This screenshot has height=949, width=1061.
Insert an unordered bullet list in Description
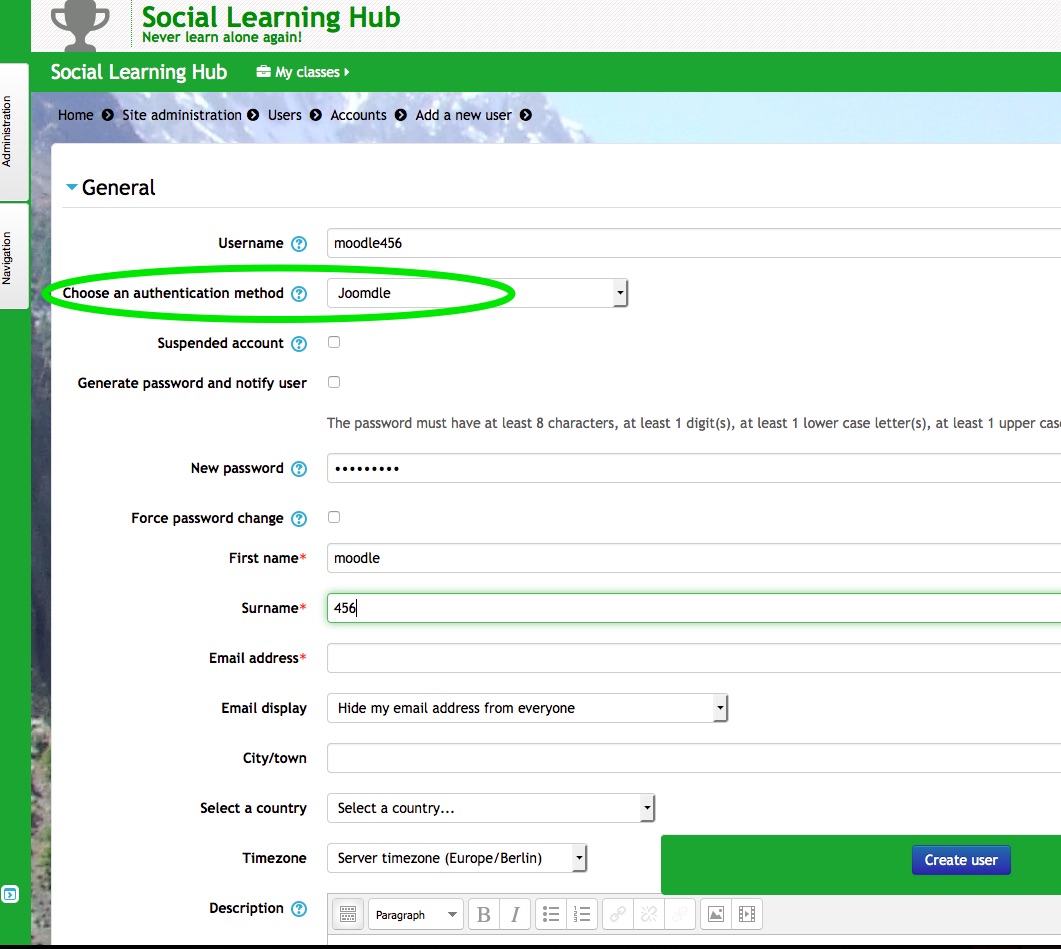[551, 914]
